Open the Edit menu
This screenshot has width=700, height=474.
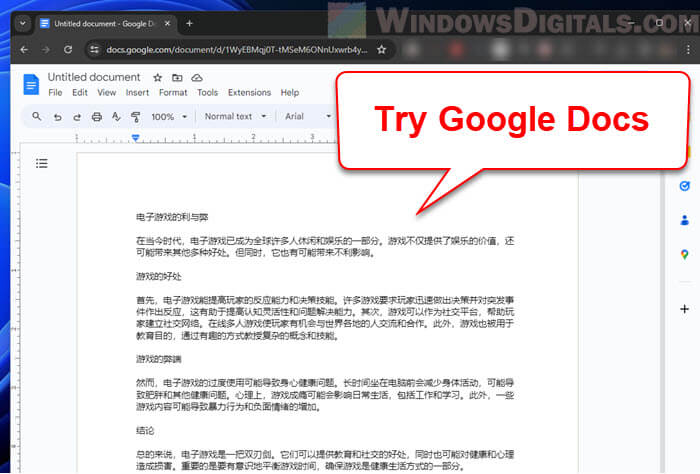pyautogui.click(x=80, y=93)
